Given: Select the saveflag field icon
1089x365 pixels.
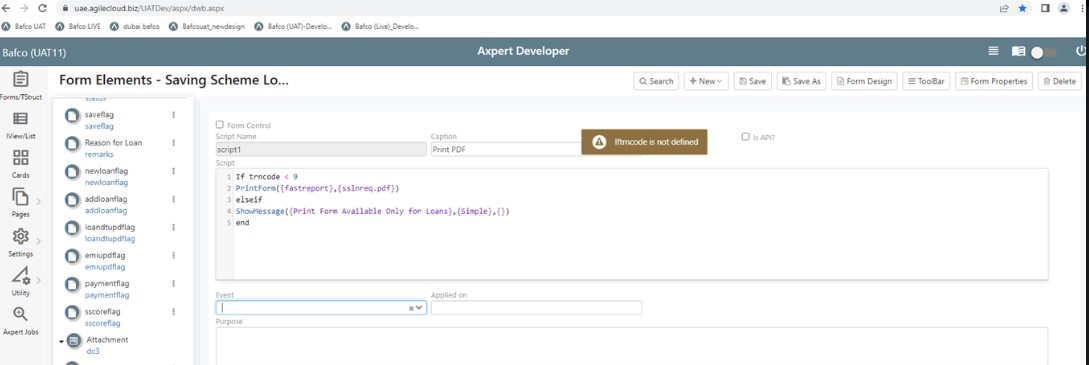Looking at the screenshot, I should 72,116.
